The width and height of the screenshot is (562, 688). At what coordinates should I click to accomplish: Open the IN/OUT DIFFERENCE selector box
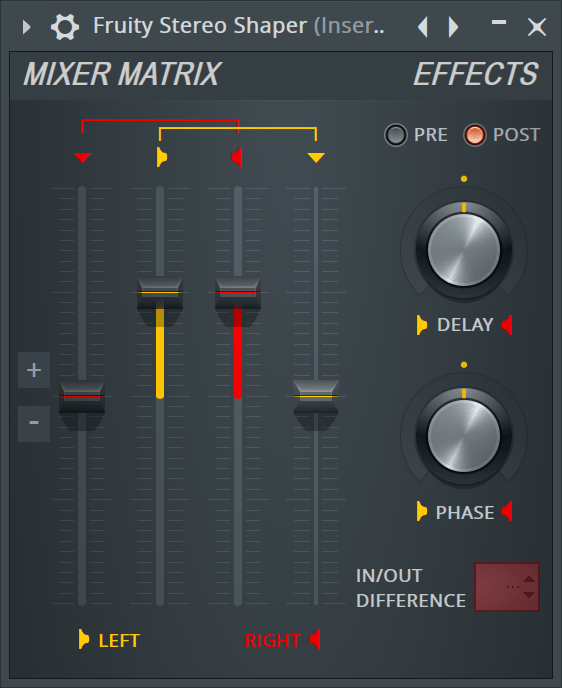pyautogui.click(x=507, y=587)
